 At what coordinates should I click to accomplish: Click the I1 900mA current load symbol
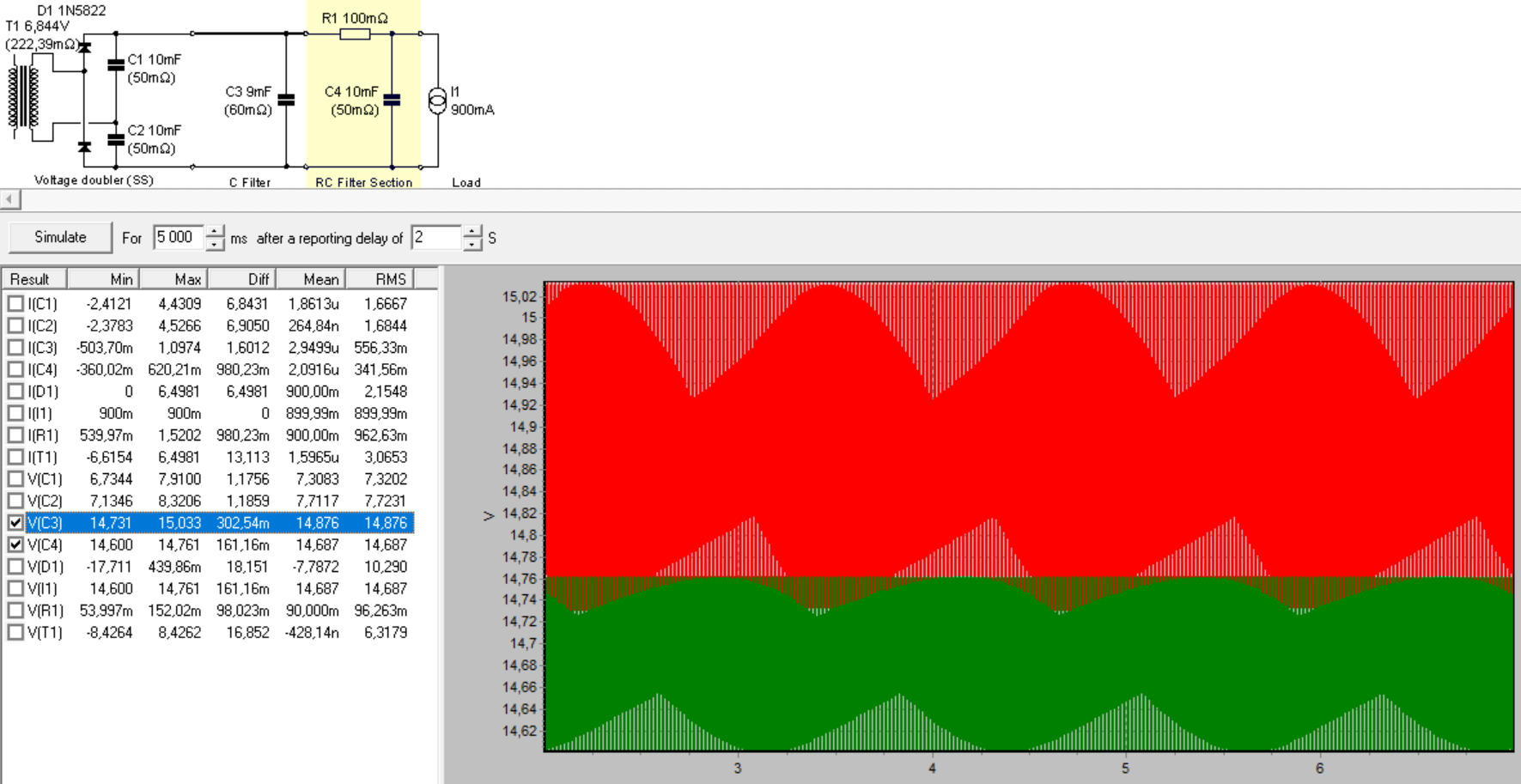(x=437, y=100)
